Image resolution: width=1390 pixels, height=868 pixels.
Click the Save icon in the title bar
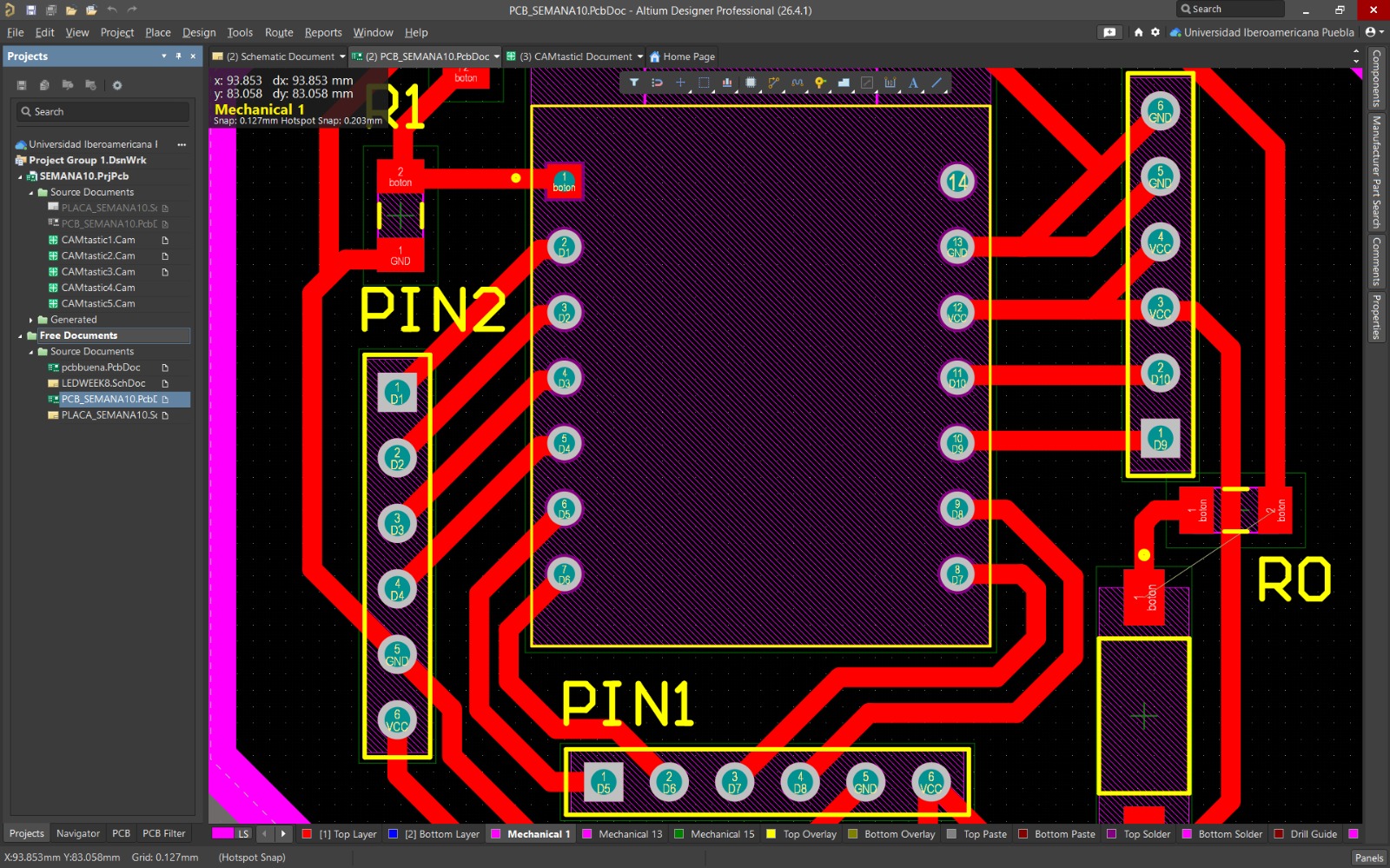(30, 10)
